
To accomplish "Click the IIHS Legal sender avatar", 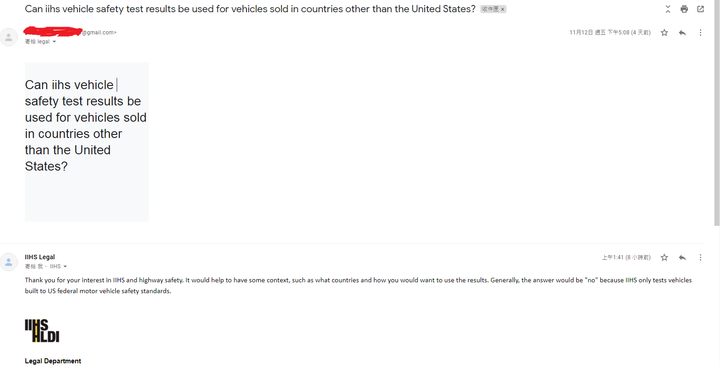I will pos(9,262).
